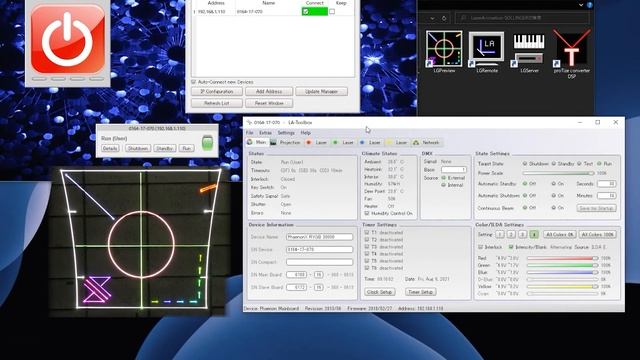
Task: Click the Reset Window button
Action: coord(269,103)
